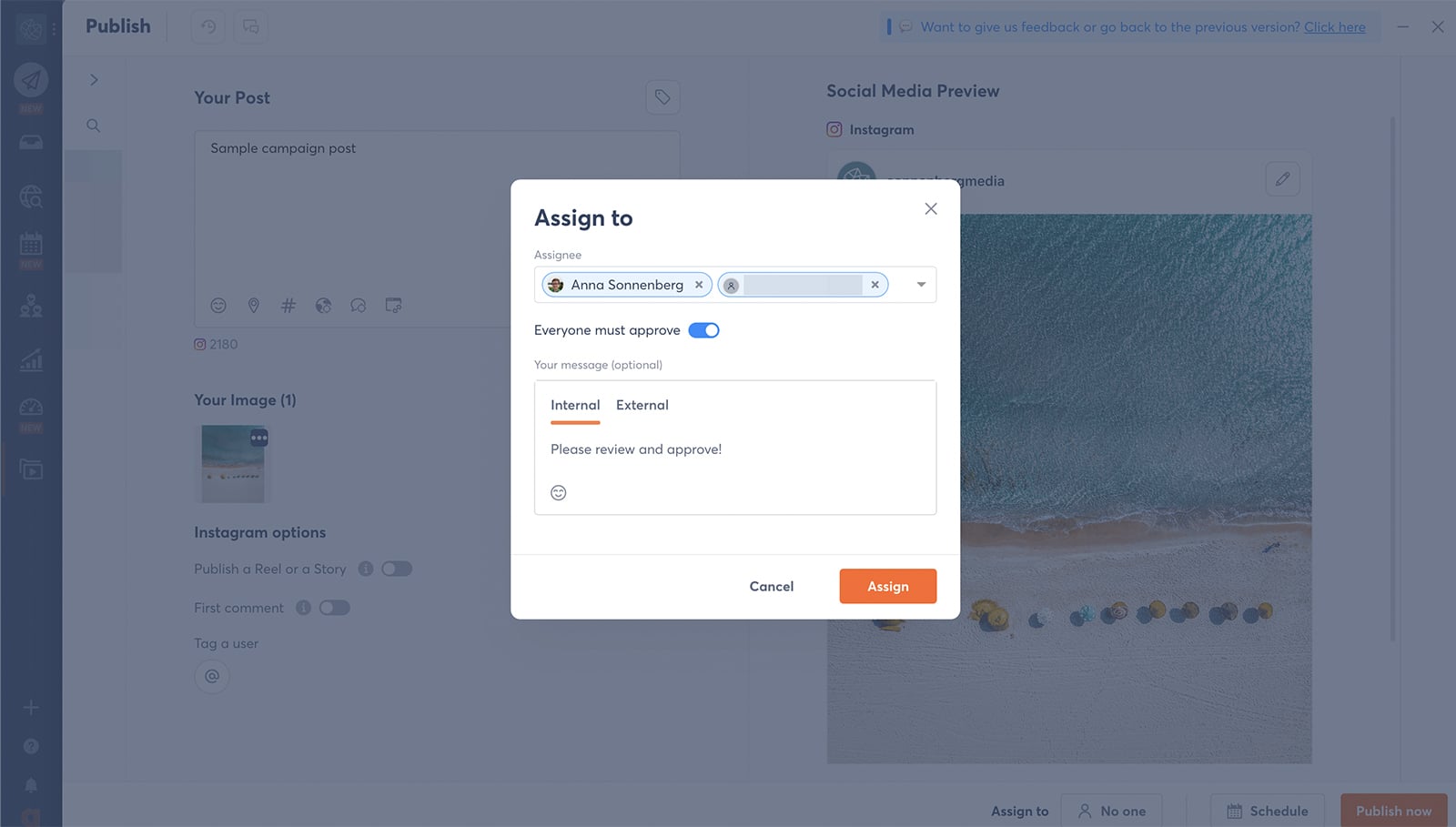The width and height of the screenshot is (1456, 827).
Task: Toggle Publish a Reel or a Story
Action: [397, 569]
